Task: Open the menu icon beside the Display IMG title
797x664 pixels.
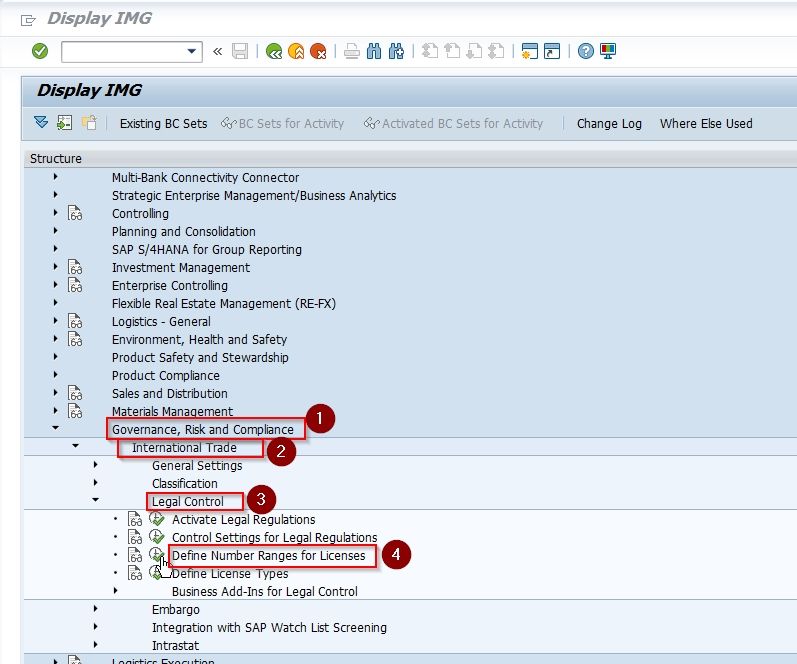Action: pos(28,20)
